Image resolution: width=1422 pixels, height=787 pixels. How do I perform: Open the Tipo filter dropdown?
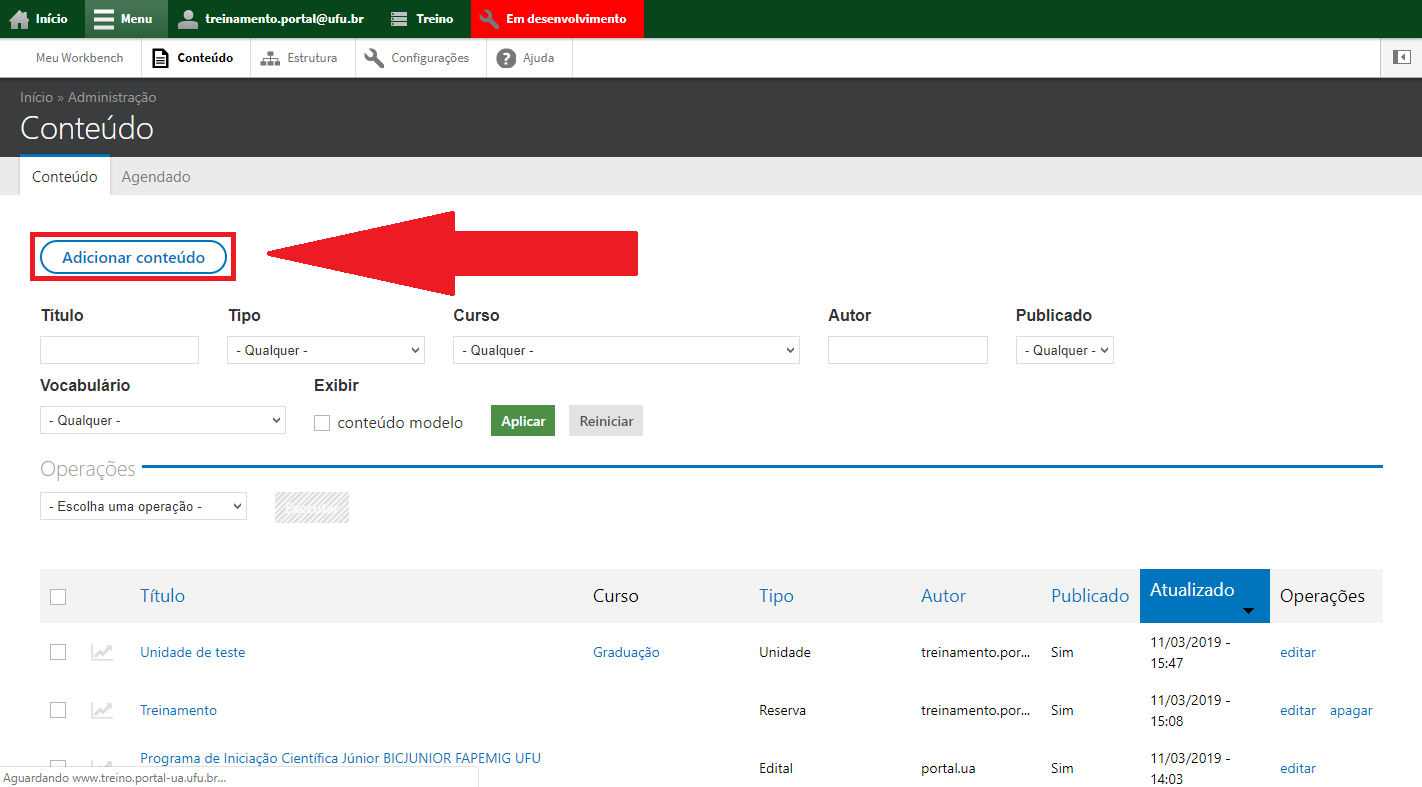(x=326, y=351)
